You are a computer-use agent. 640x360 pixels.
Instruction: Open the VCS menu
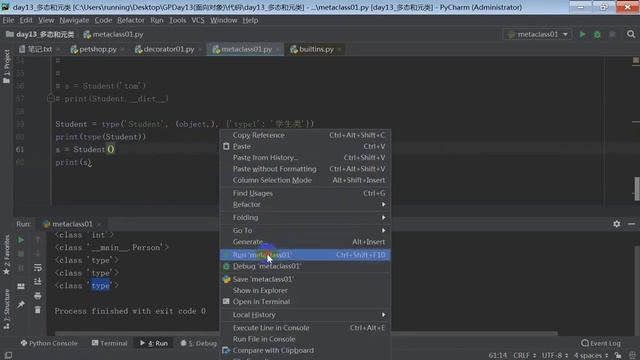tap(198, 20)
